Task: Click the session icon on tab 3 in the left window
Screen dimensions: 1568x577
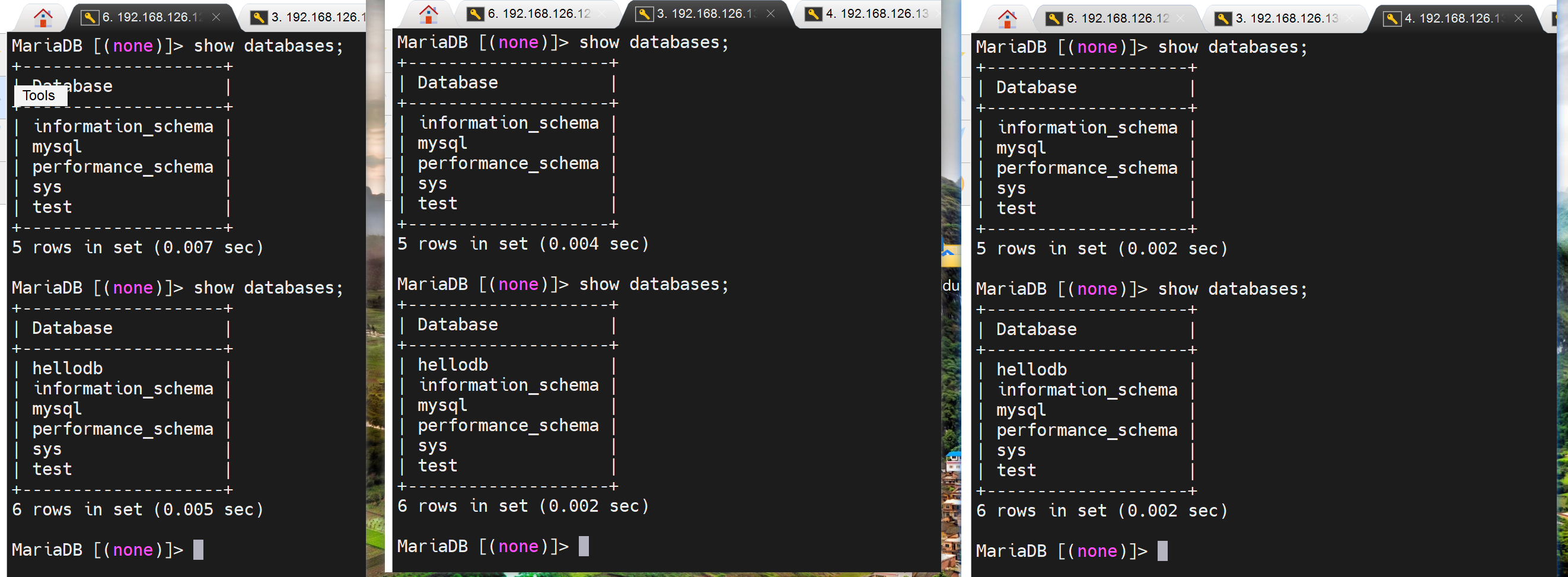Action: [x=259, y=18]
